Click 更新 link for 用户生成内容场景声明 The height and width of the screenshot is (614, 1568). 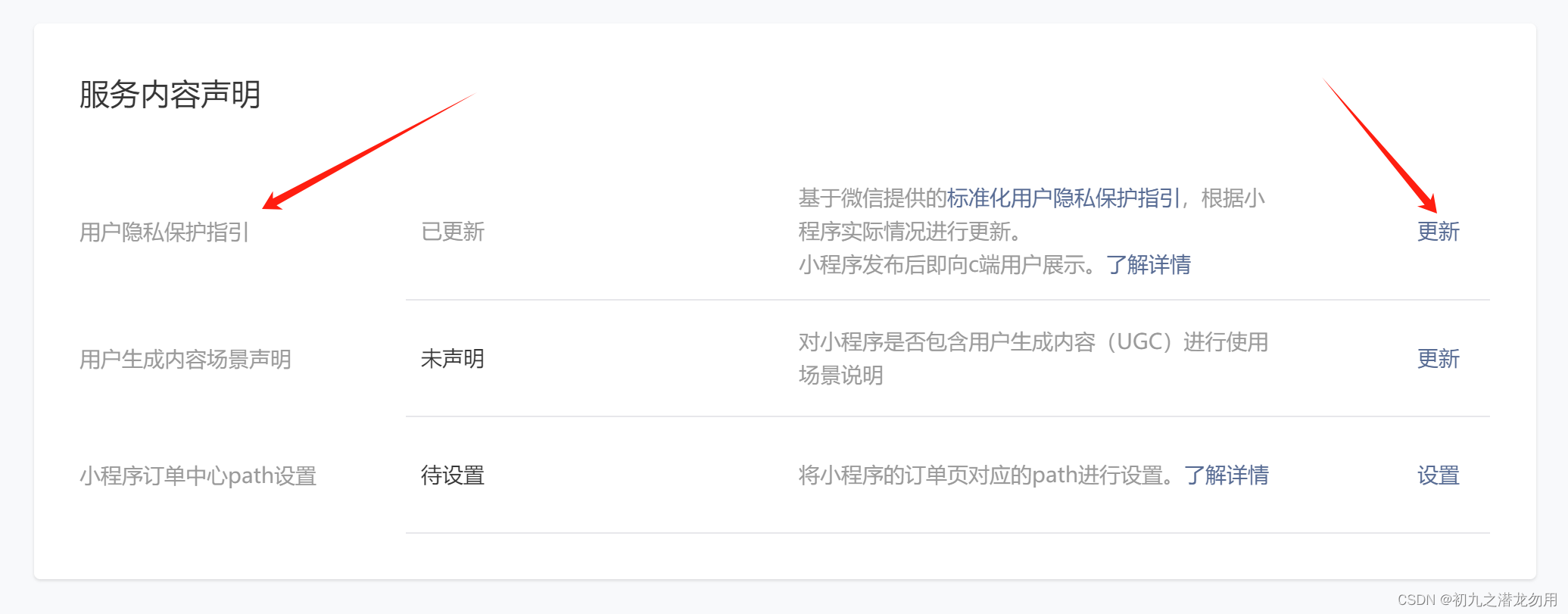1438,359
